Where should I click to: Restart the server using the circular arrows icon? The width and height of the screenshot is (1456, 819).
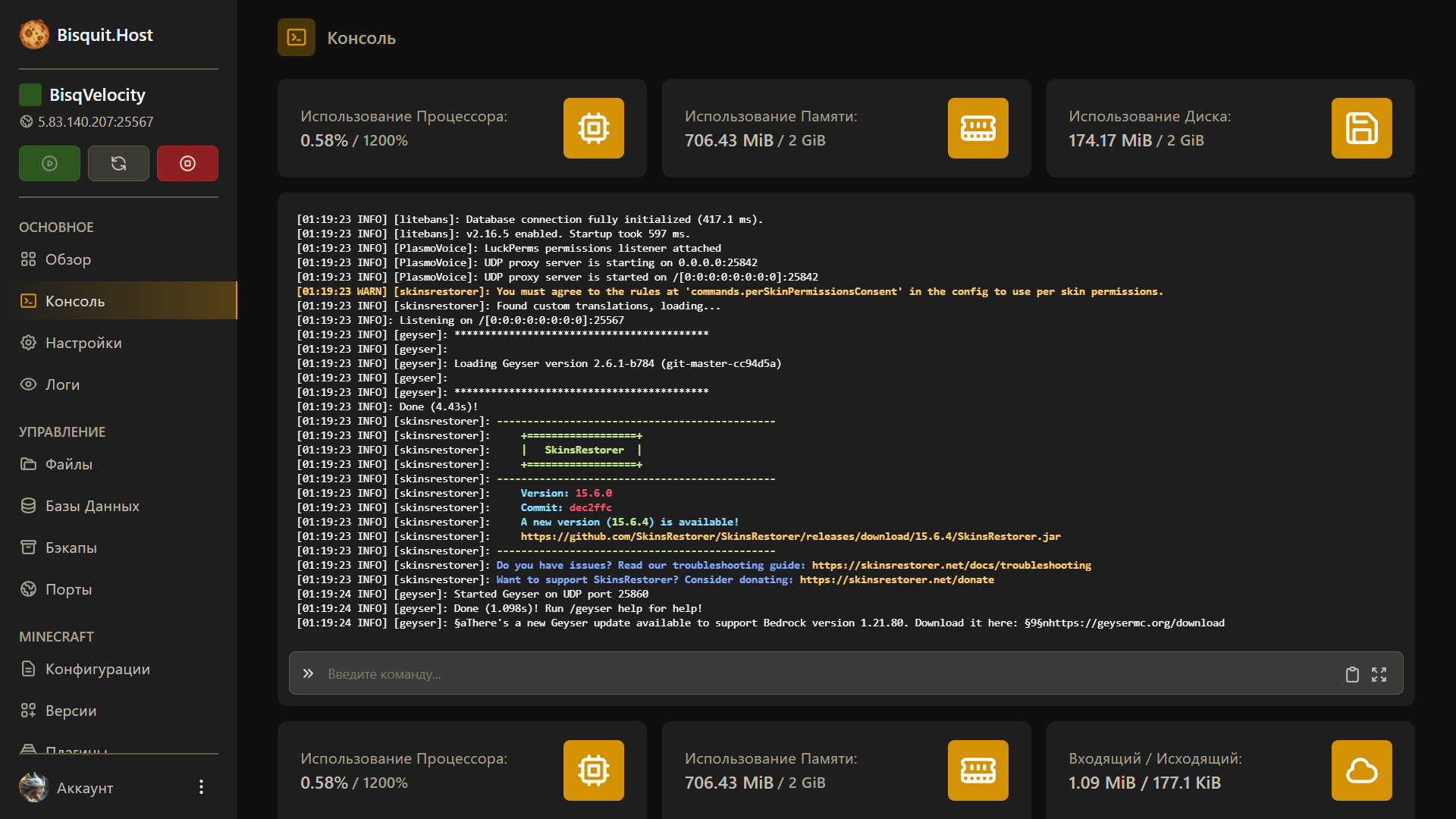(x=118, y=163)
